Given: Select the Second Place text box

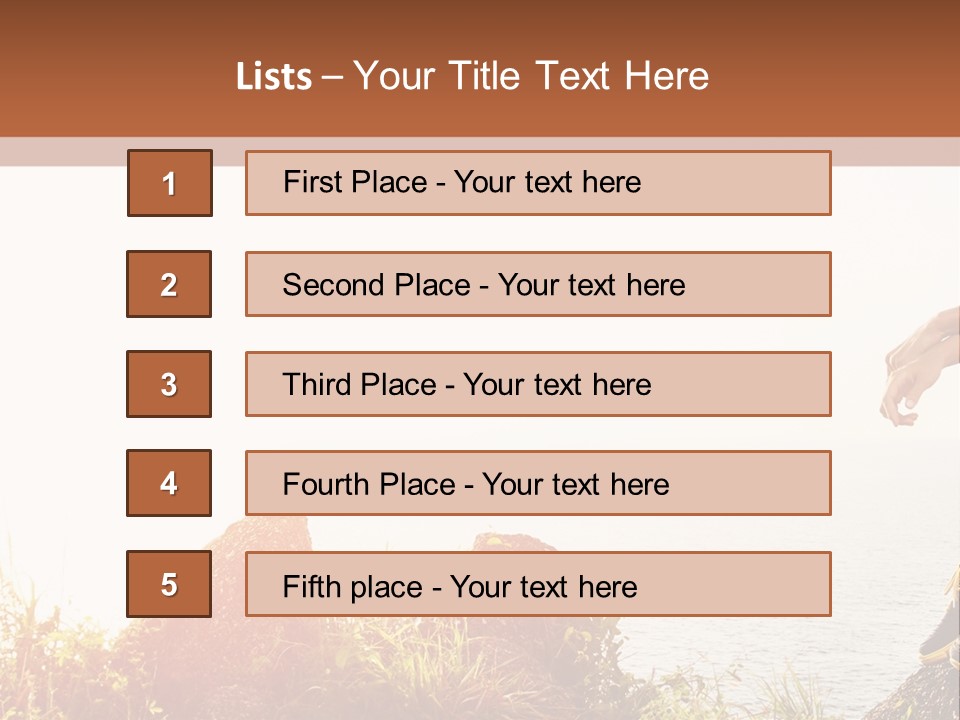Looking at the screenshot, I should coord(538,284).
